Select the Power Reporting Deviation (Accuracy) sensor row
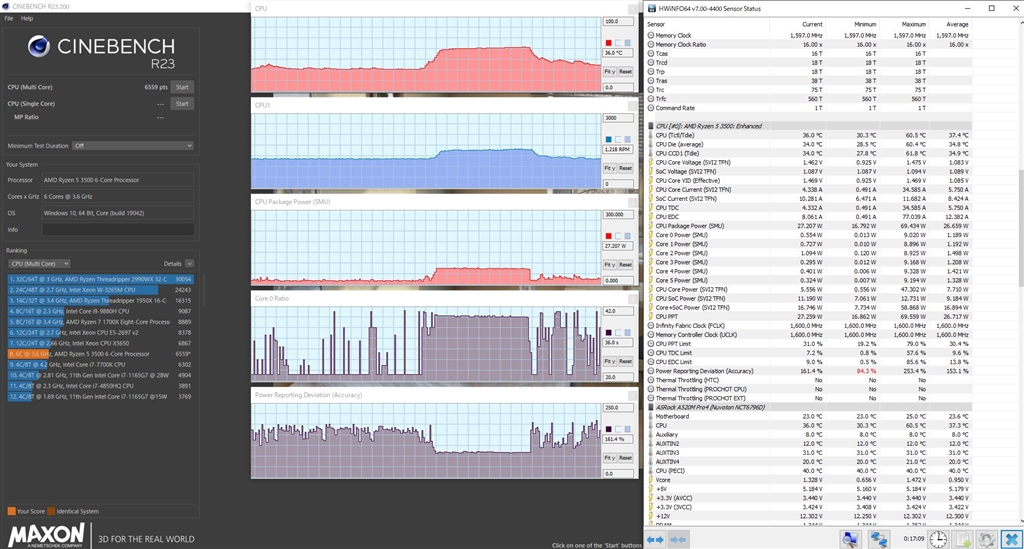The image size is (1024, 549). coord(809,371)
